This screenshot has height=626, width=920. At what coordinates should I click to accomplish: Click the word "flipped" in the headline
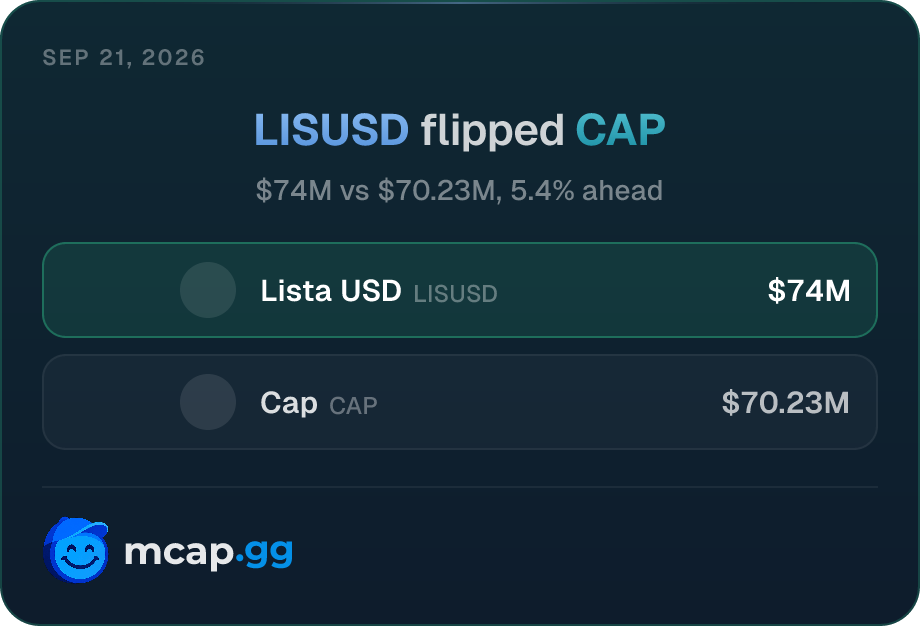[492, 131]
